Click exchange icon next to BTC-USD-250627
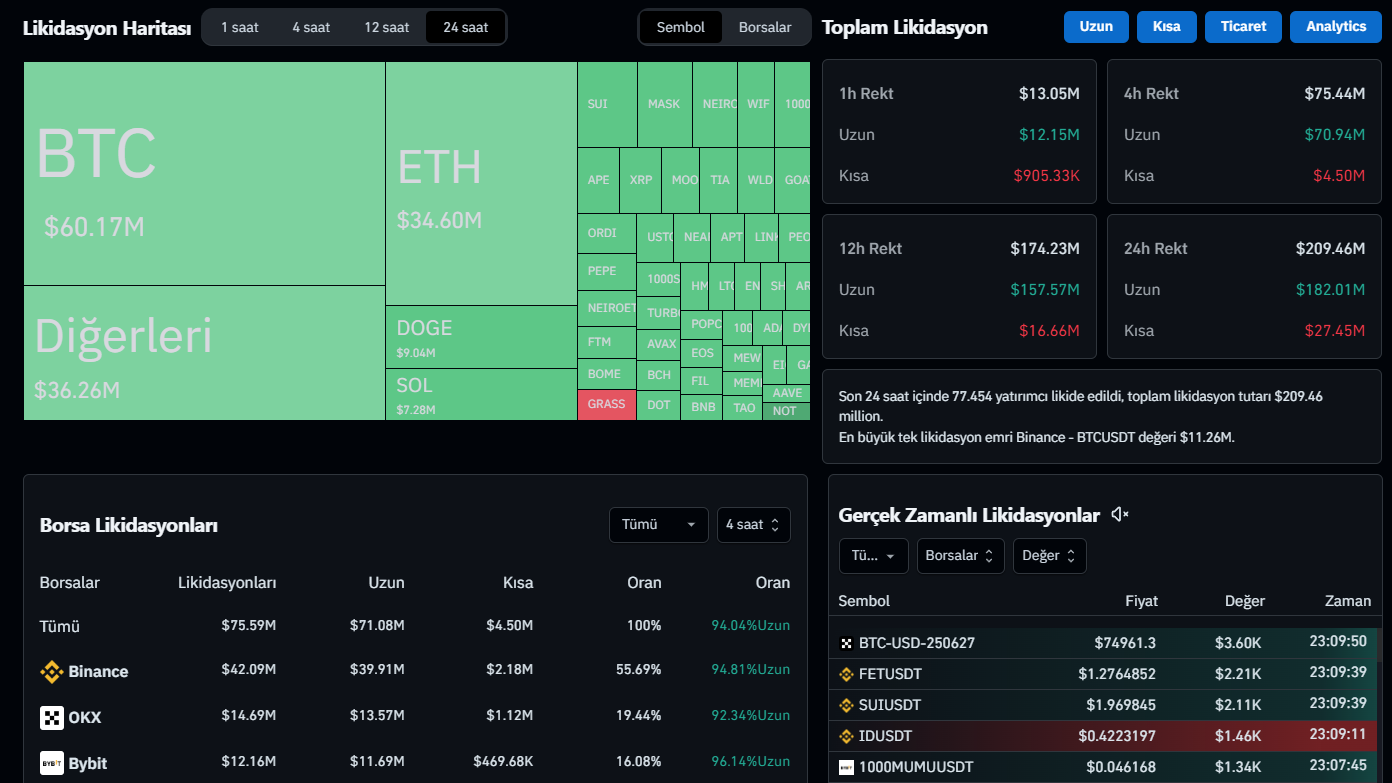 [x=847, y=643]
